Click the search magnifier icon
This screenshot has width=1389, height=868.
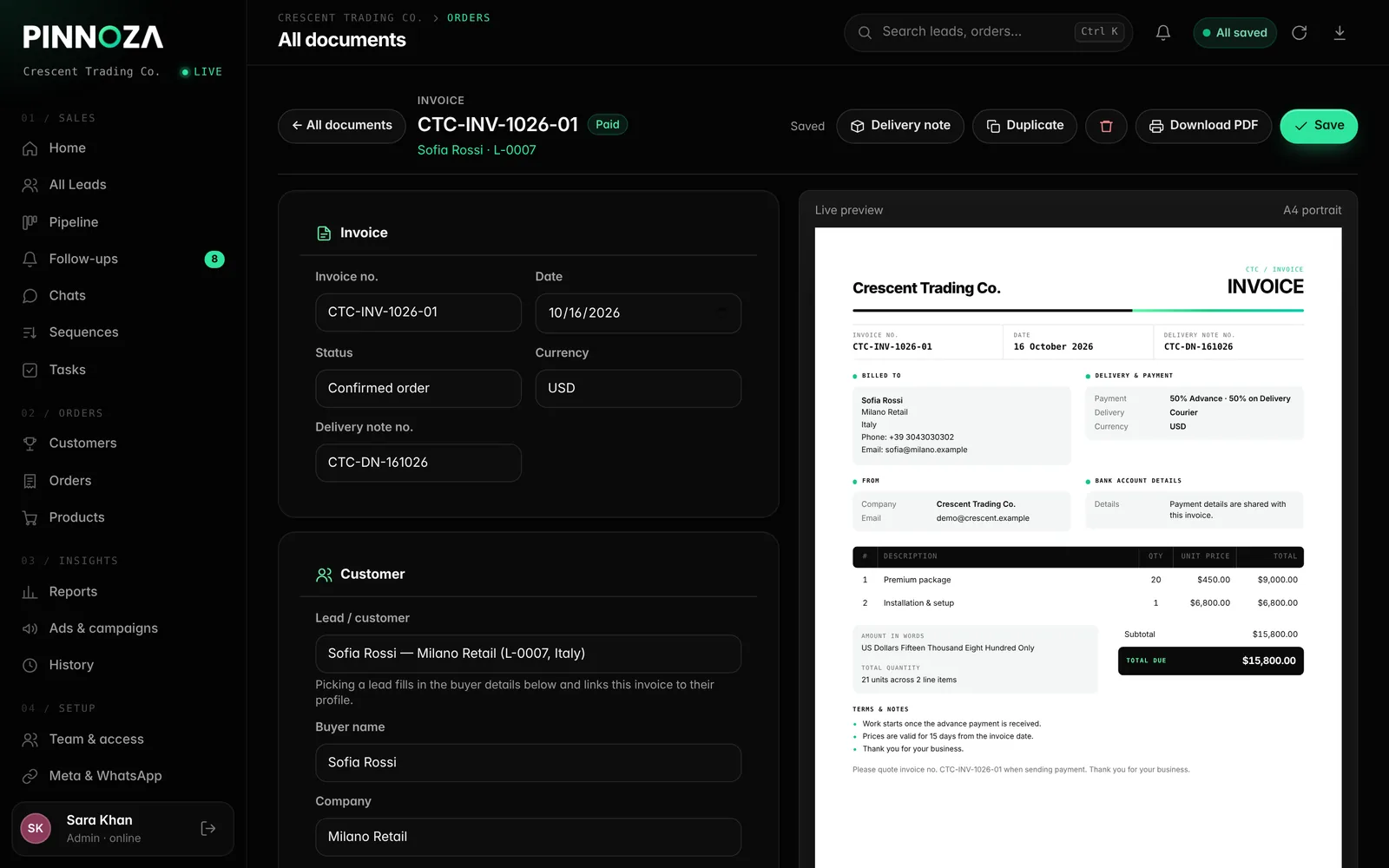865,32
